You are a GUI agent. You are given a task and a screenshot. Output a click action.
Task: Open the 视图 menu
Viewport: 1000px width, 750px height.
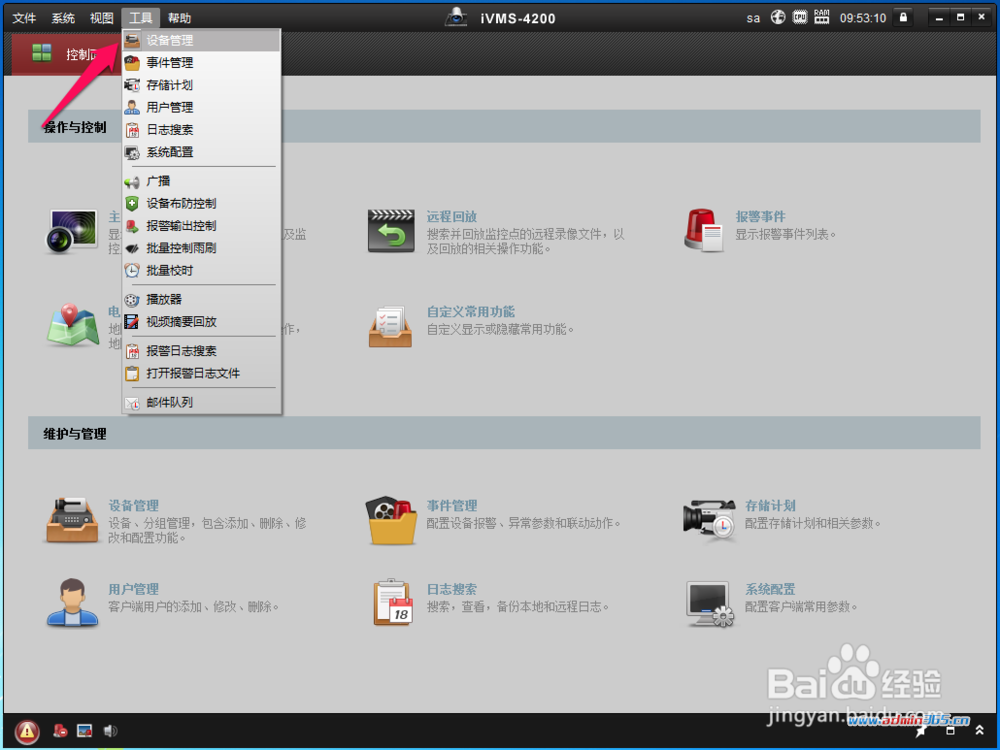coord(101,18)
